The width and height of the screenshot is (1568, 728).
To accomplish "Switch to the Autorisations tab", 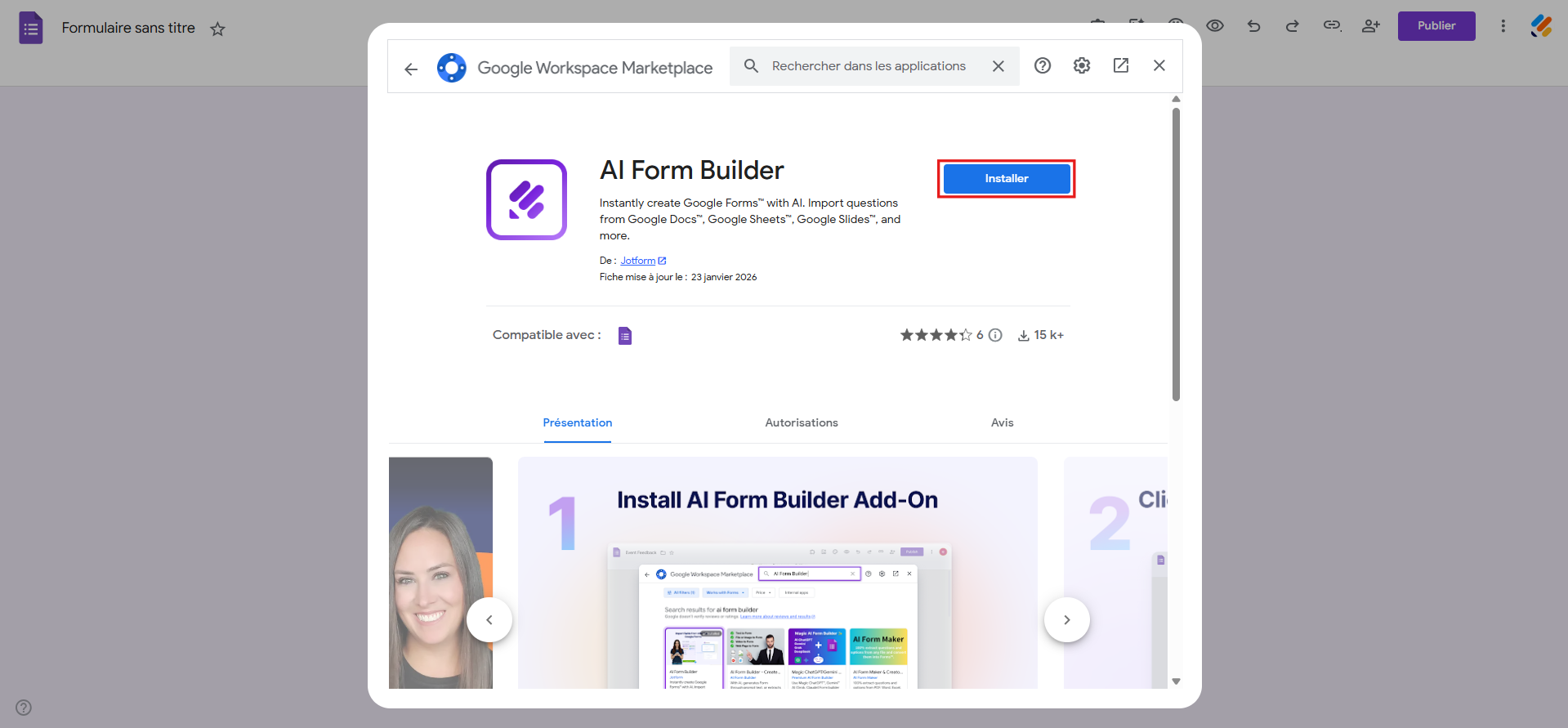I will pos(802,422).
